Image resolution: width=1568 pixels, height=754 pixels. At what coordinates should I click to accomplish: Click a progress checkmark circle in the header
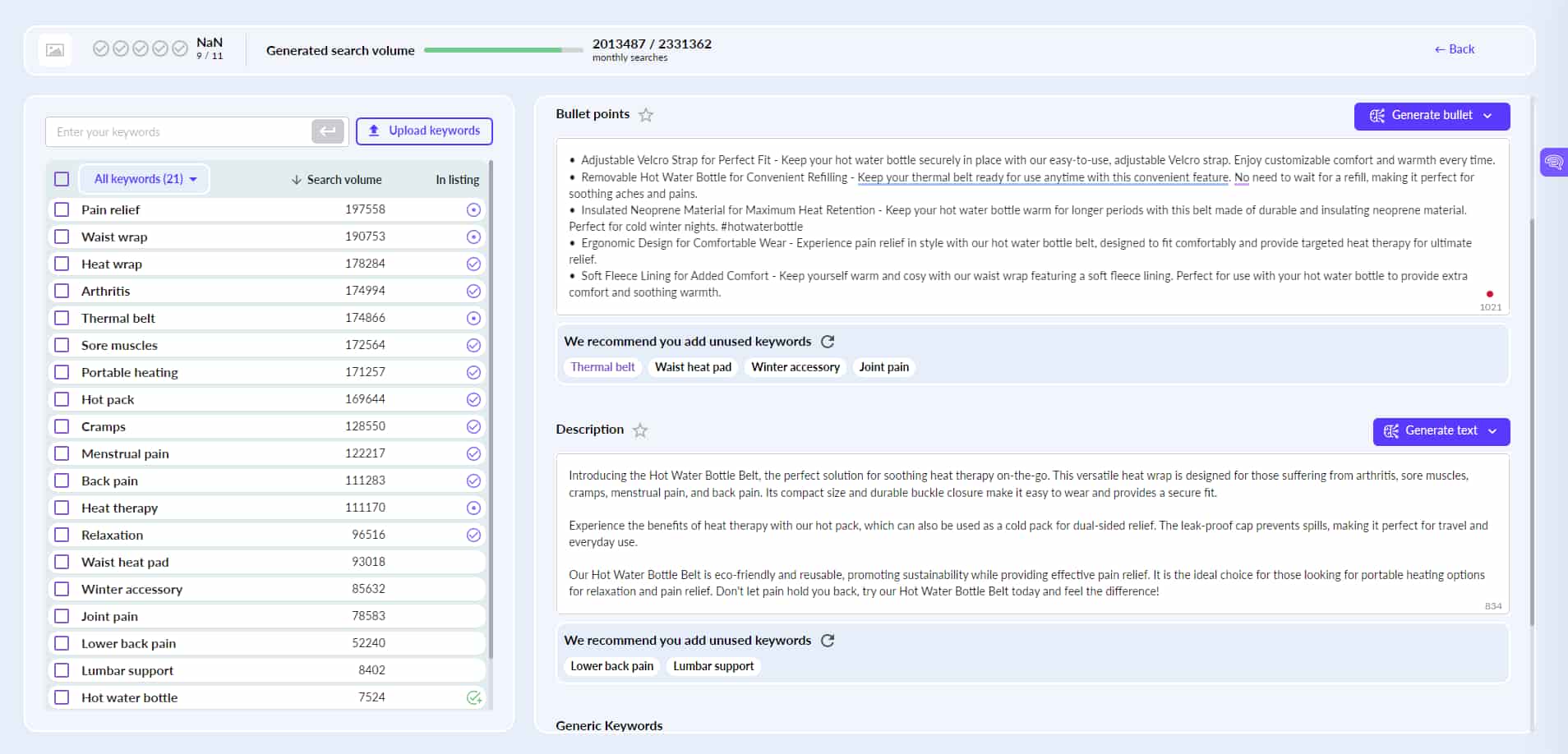101,48
